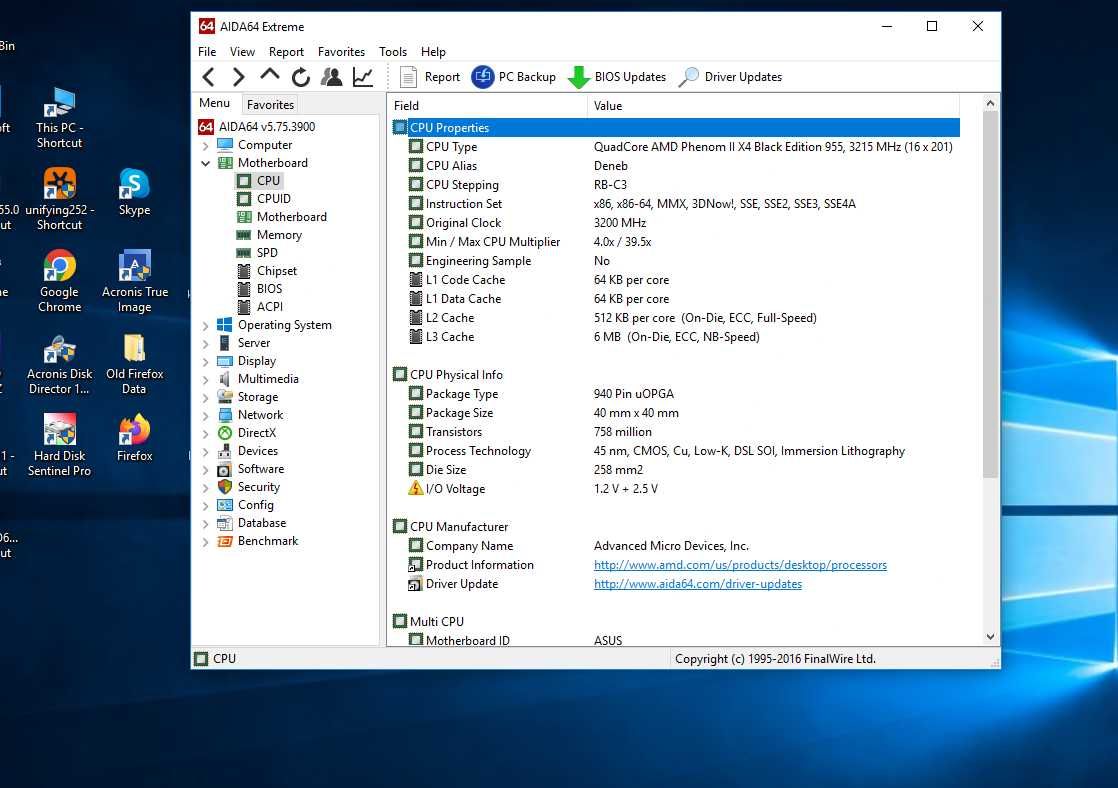Click the up-level arrow toolbar icon

[270, 75]
